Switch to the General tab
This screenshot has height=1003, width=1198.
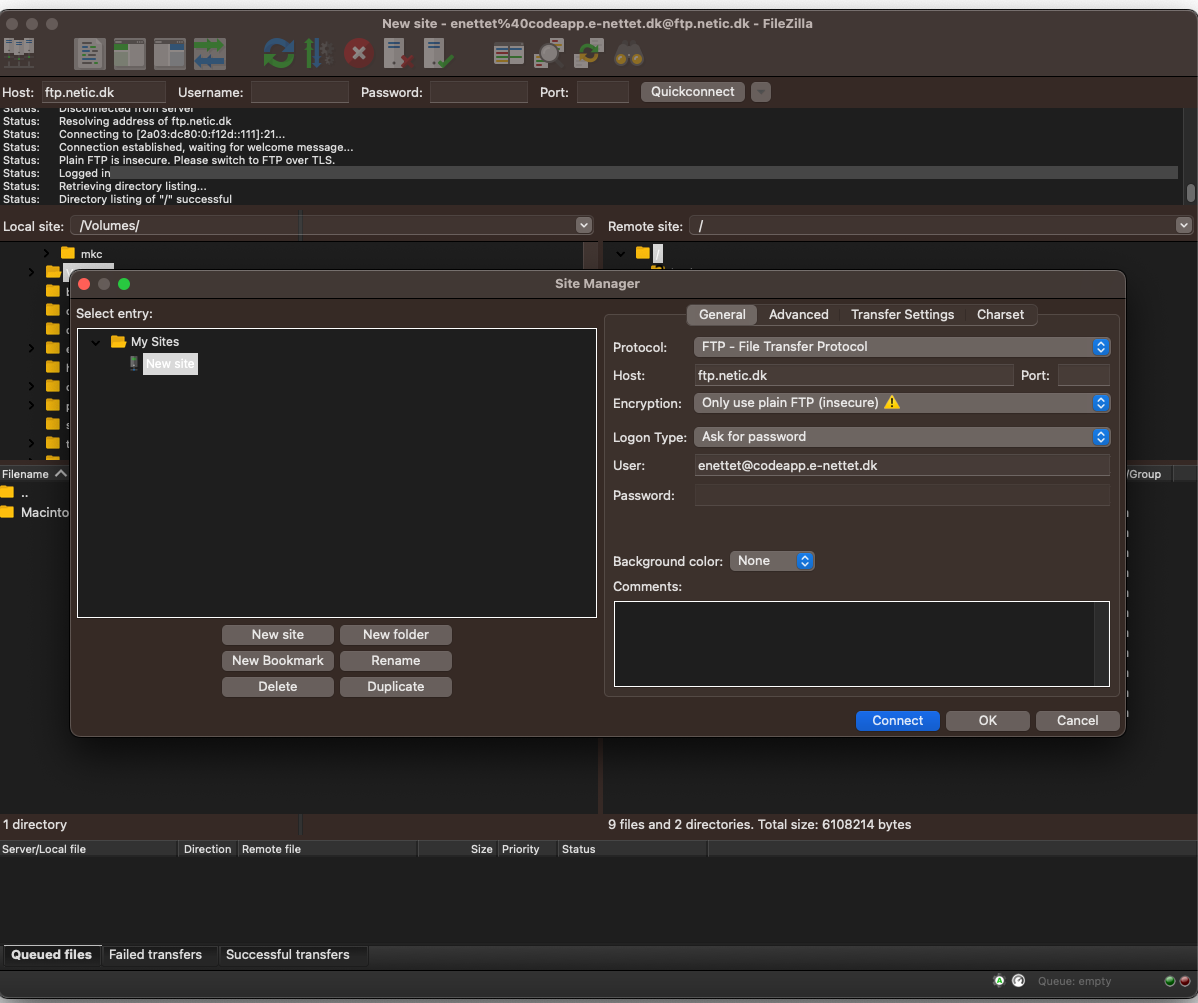722,315
